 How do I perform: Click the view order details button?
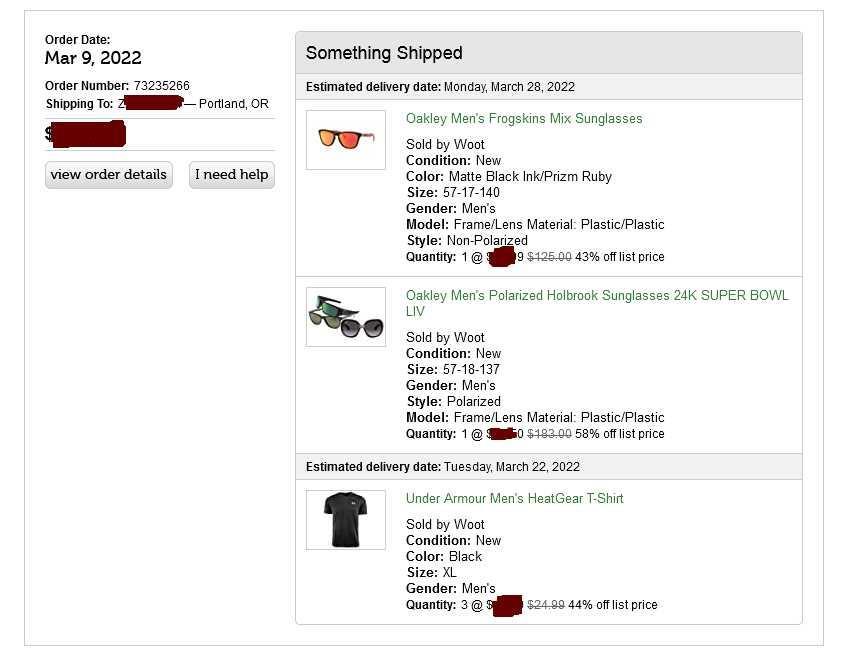coord(108,175)
